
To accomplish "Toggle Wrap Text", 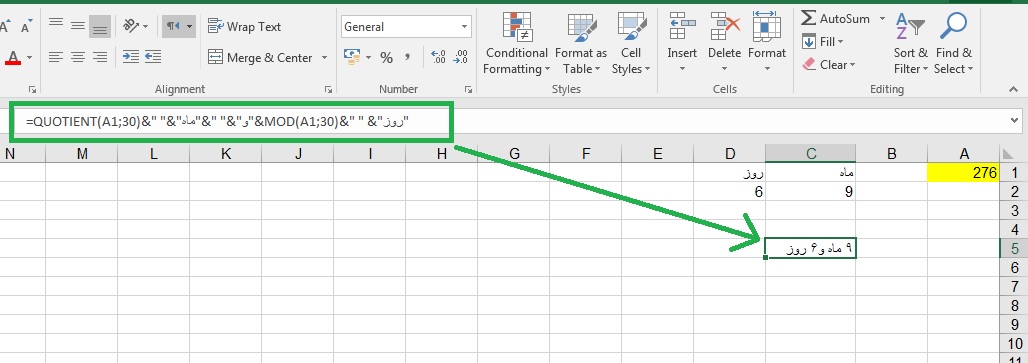I will click(245, 27).
